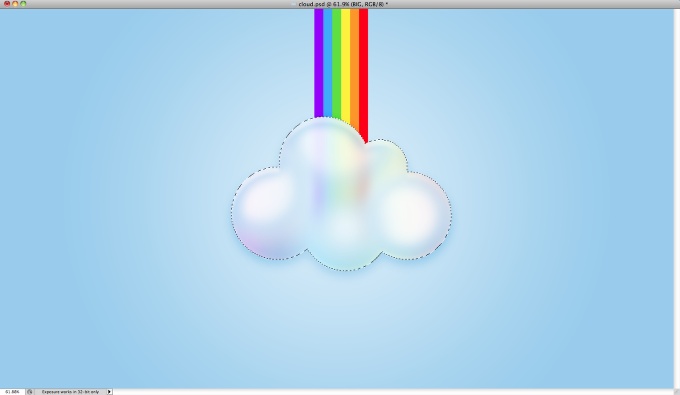Close the cloud.psd document window

[7, 3]
